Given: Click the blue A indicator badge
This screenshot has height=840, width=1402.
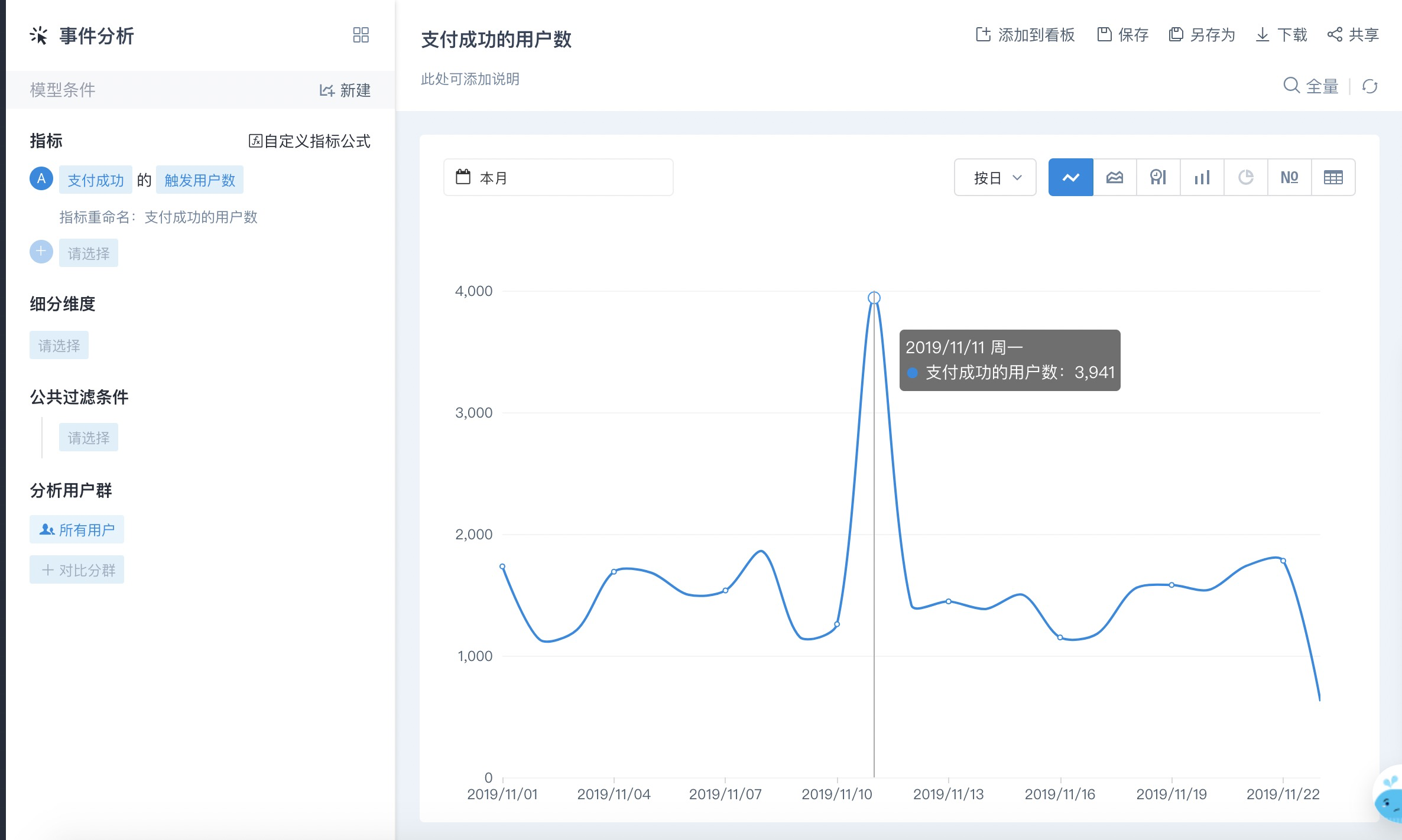Looking at the screenshot, I should point(41,179).
